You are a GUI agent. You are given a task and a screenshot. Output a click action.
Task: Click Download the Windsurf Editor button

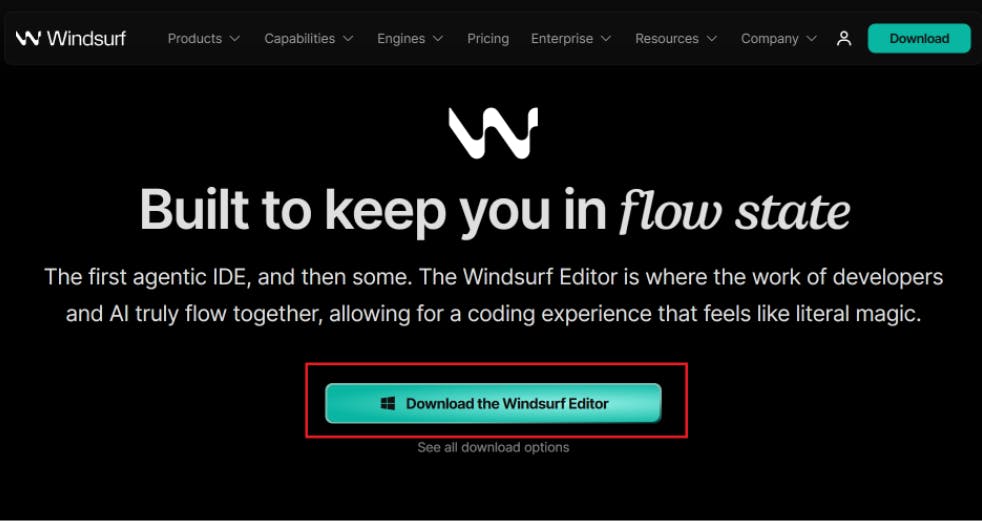(x=493, y=403)
